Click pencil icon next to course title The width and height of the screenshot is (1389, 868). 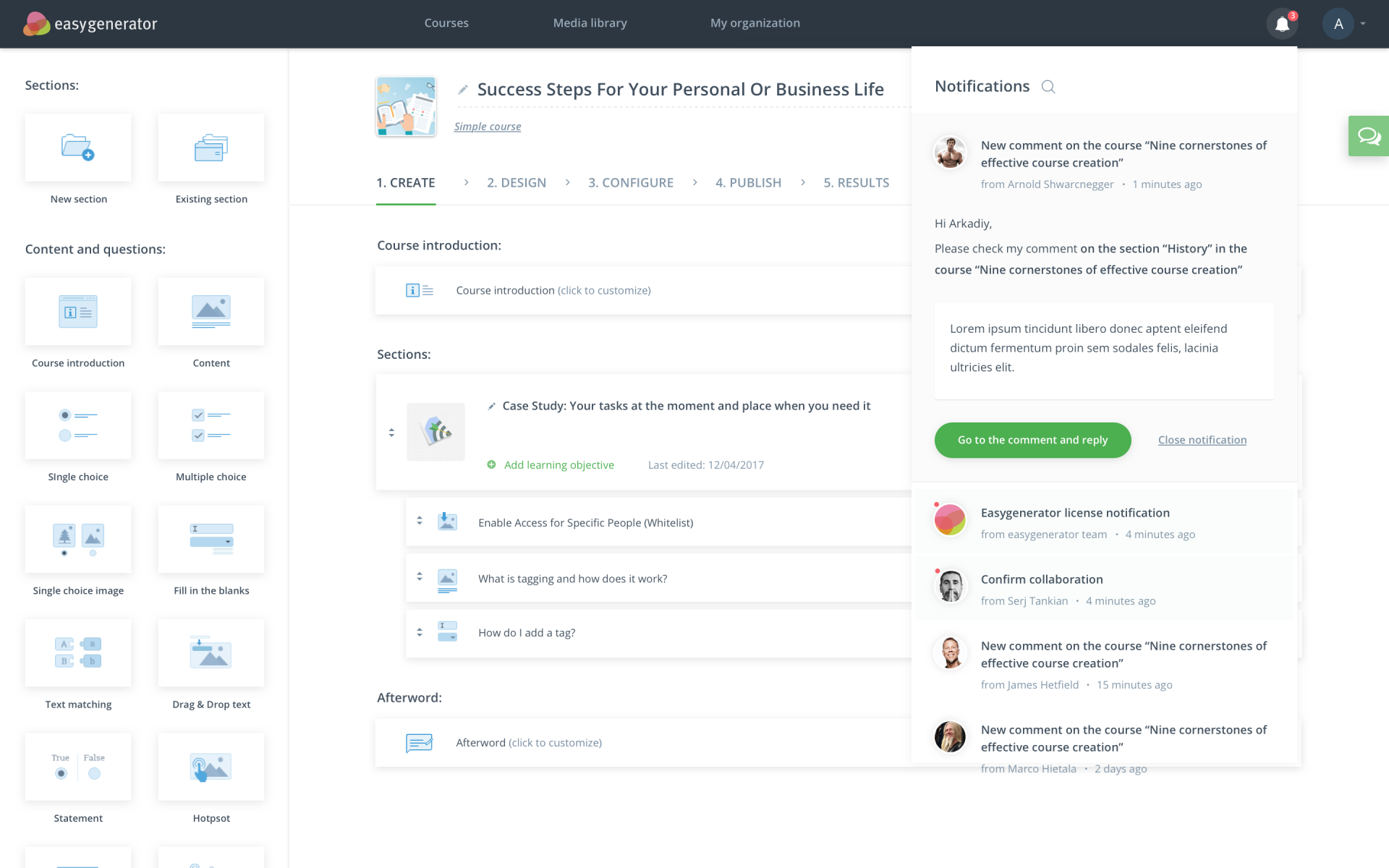463,90
